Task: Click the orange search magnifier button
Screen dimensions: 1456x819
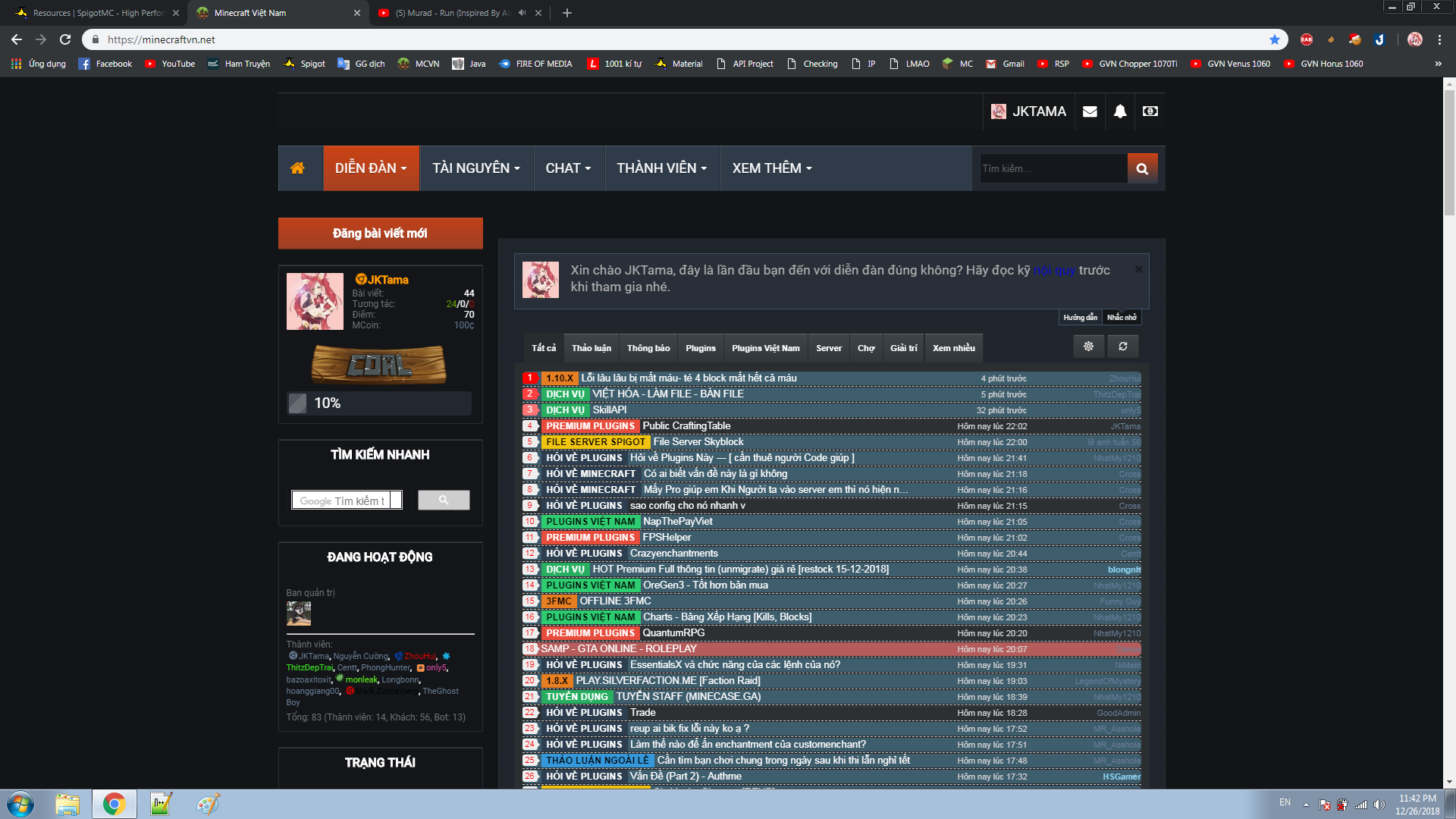Action: [x=1142, y=168]
